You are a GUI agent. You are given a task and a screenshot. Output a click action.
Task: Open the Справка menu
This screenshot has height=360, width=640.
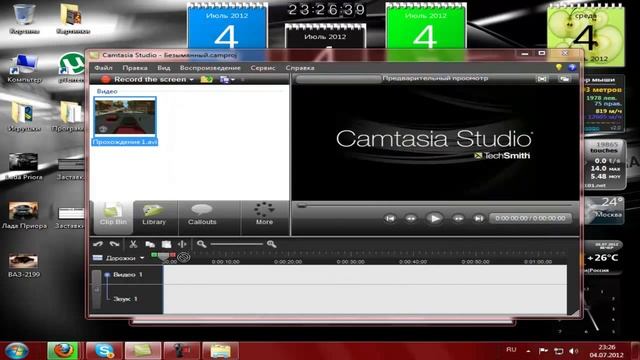[300, 68]
